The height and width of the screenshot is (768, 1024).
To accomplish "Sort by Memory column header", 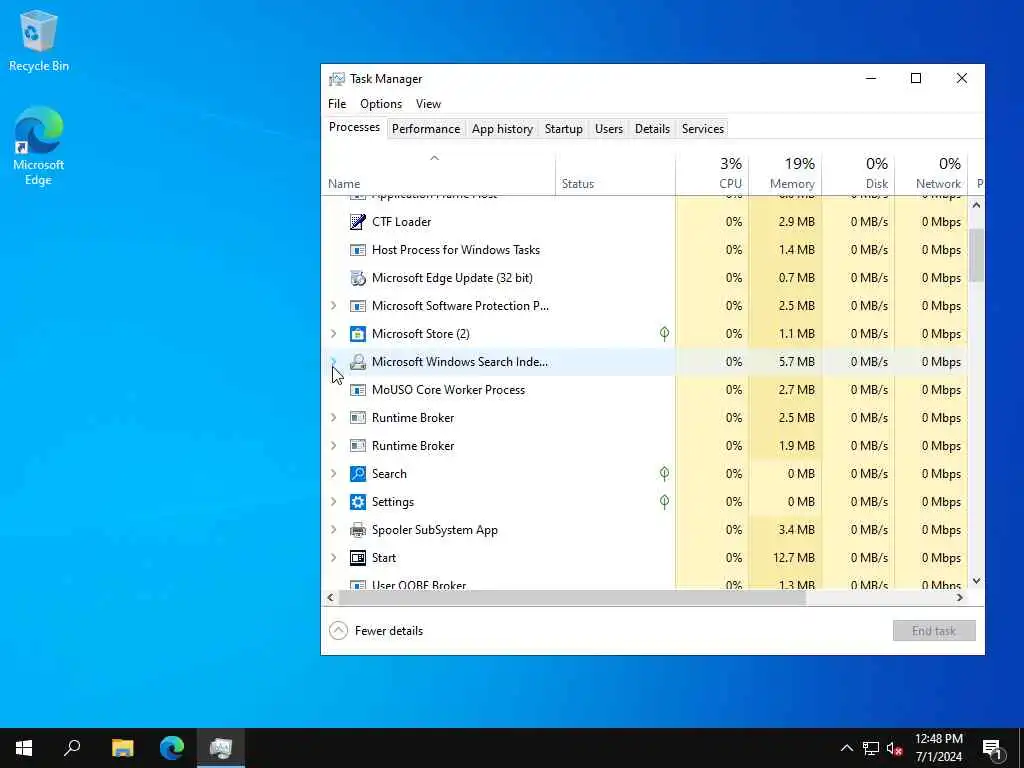I will [785, 174].
